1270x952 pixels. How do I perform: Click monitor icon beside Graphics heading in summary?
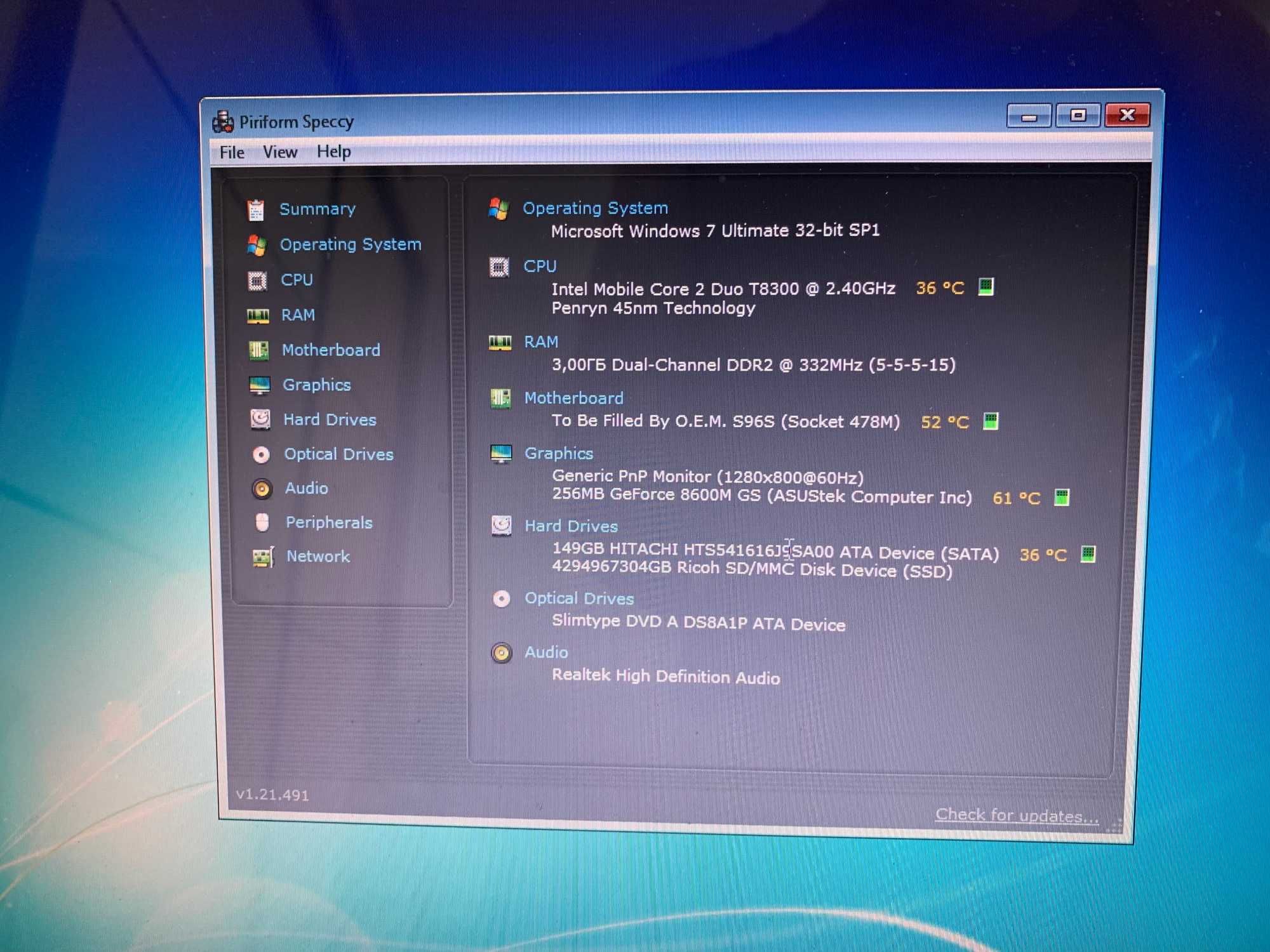pyautogui.click(x=501, y=454)
